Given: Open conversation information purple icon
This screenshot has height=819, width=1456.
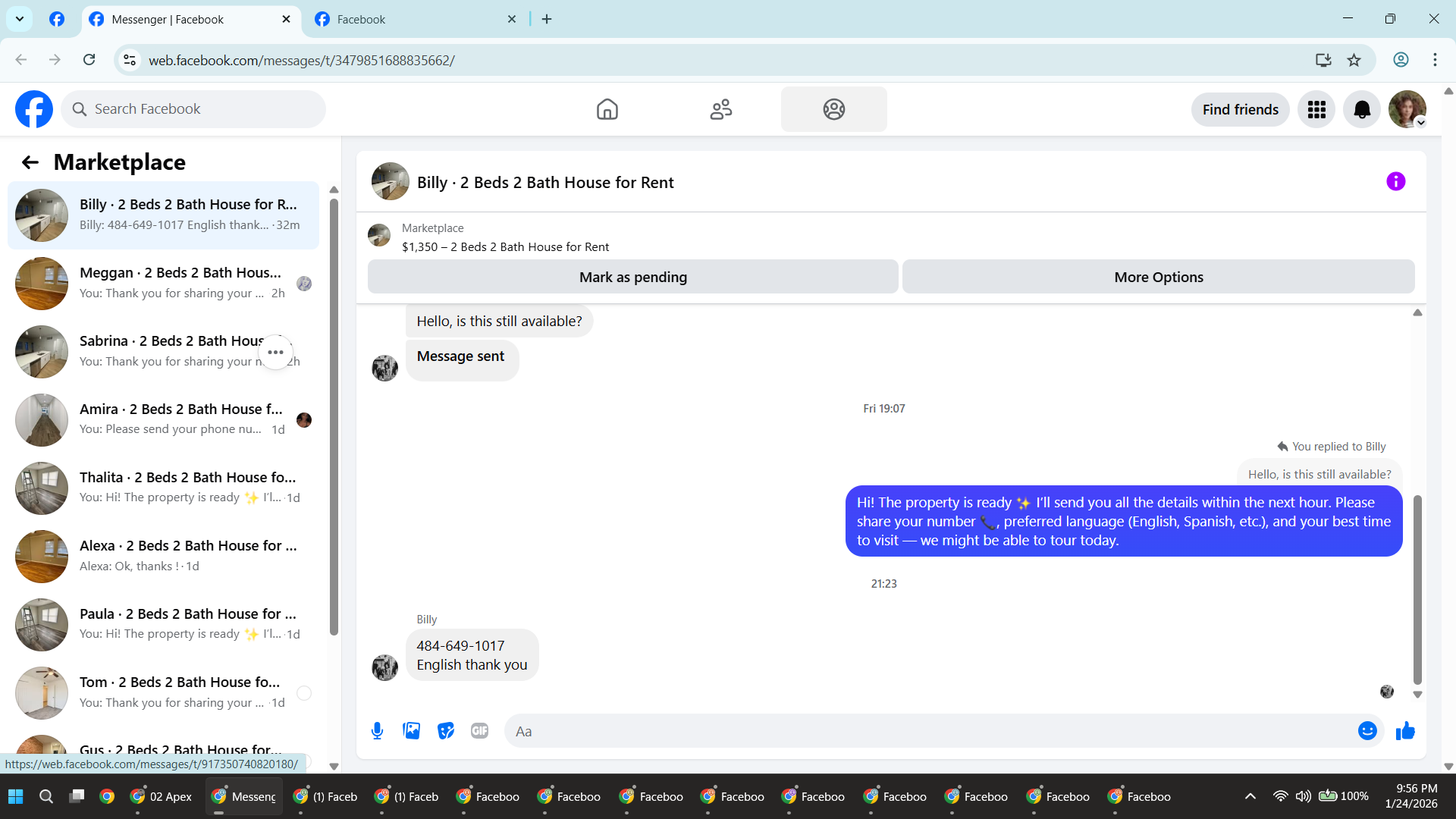Looking at the screenshot, I should [1395, 182].
